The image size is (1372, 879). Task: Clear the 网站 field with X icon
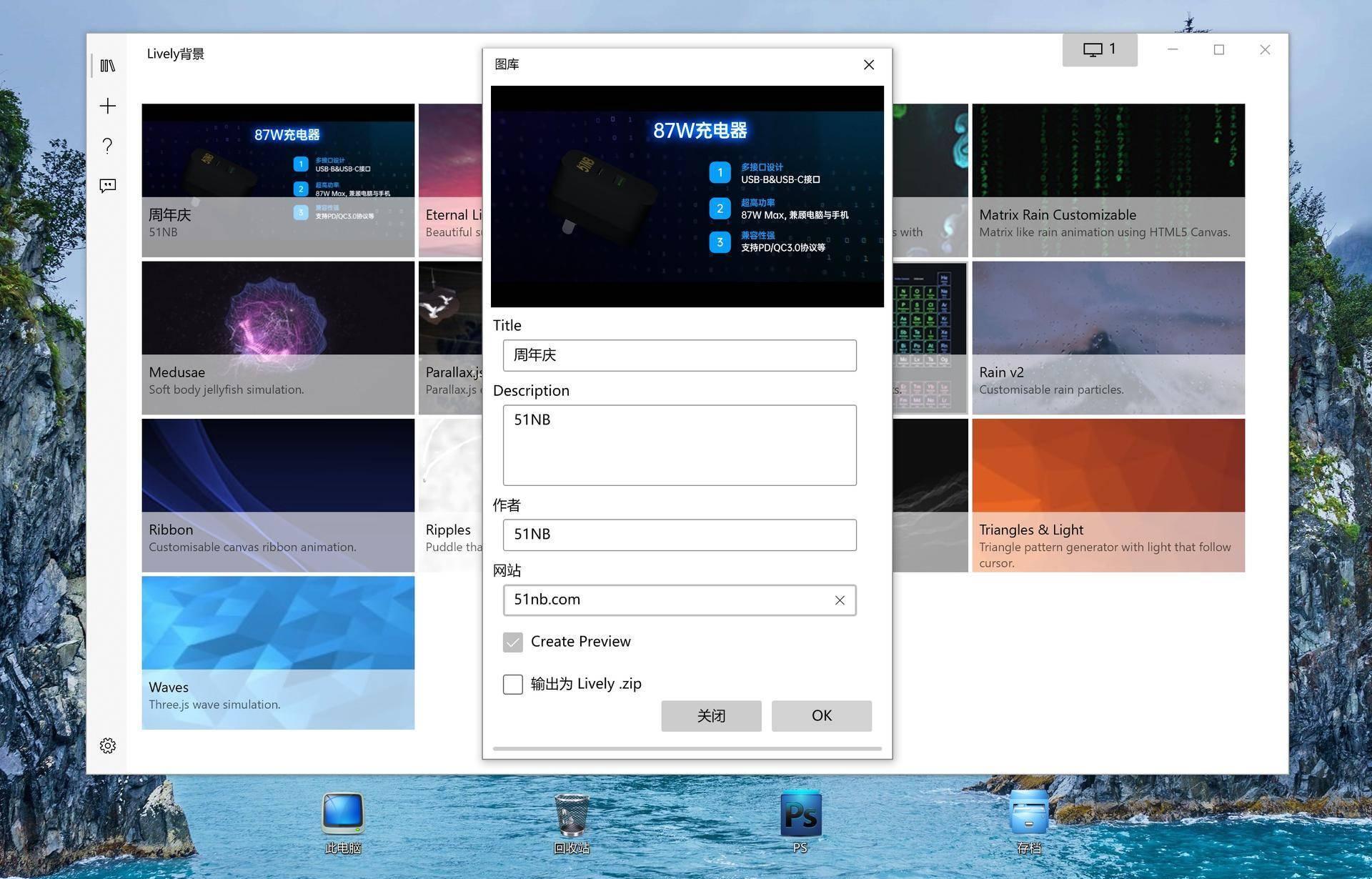[x=840, y=600]
